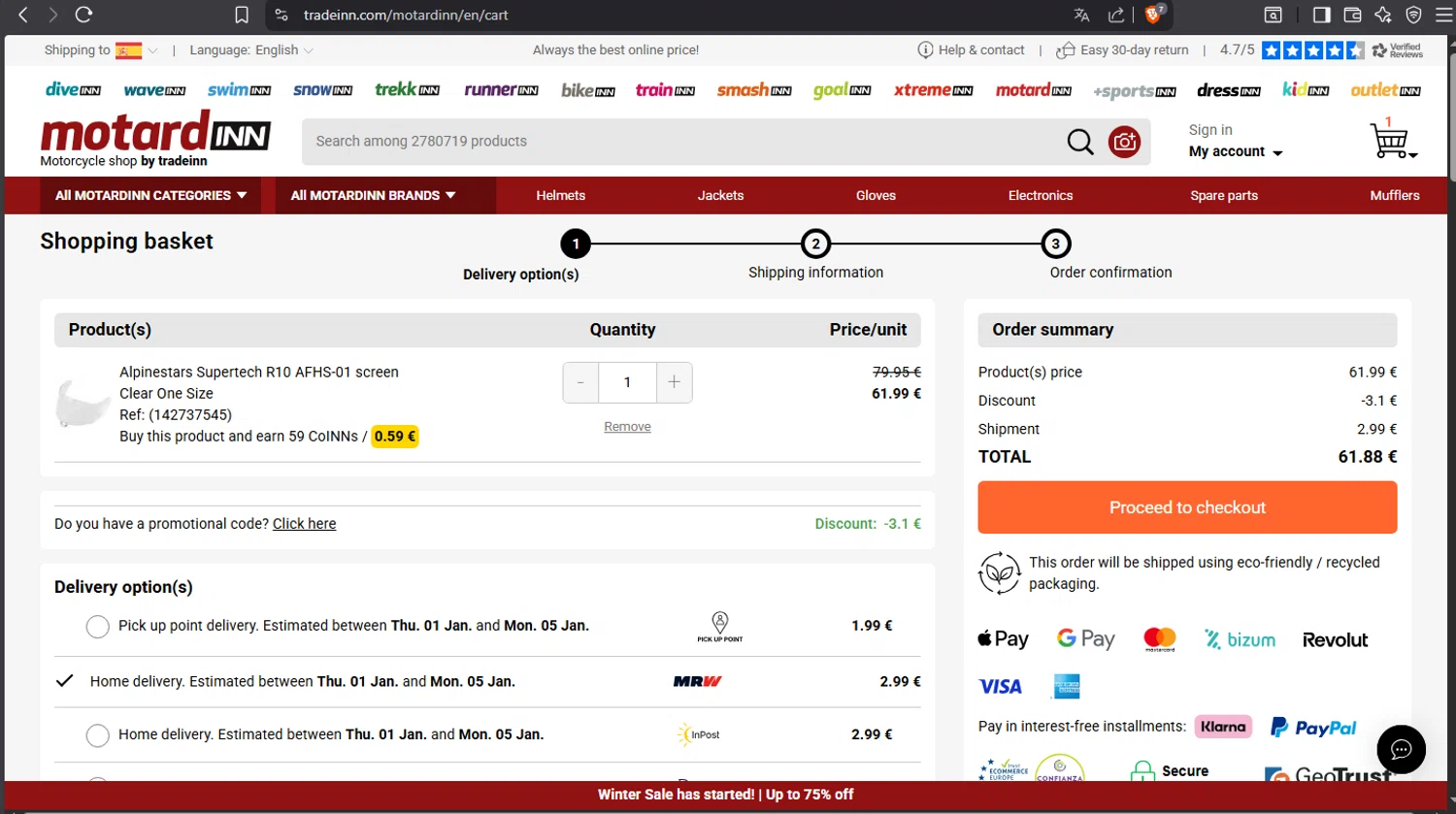Open camera image search button
The image size is (1456, 814).
[1124, 142]
